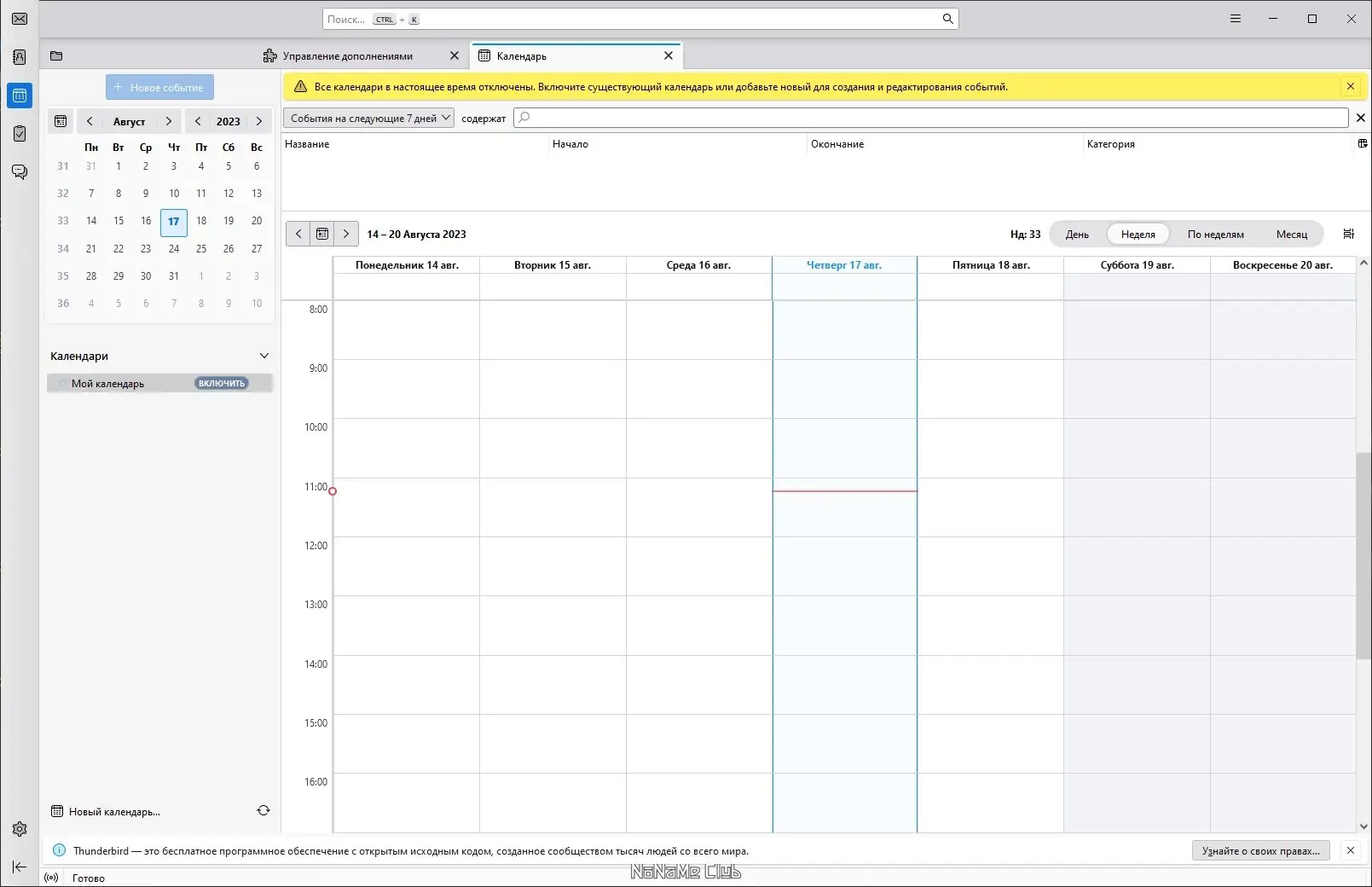1372x887 pixels.
Task: Show previous week in calendar view
Action: tap(298, 234)
